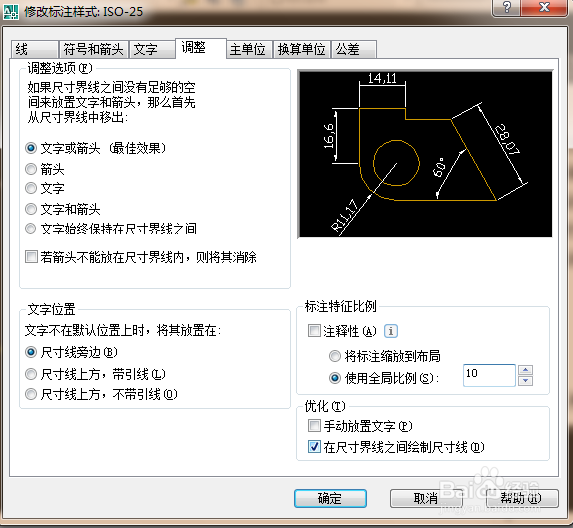Click the global scale value field
The image size is (573, 528).
point(489,375)
